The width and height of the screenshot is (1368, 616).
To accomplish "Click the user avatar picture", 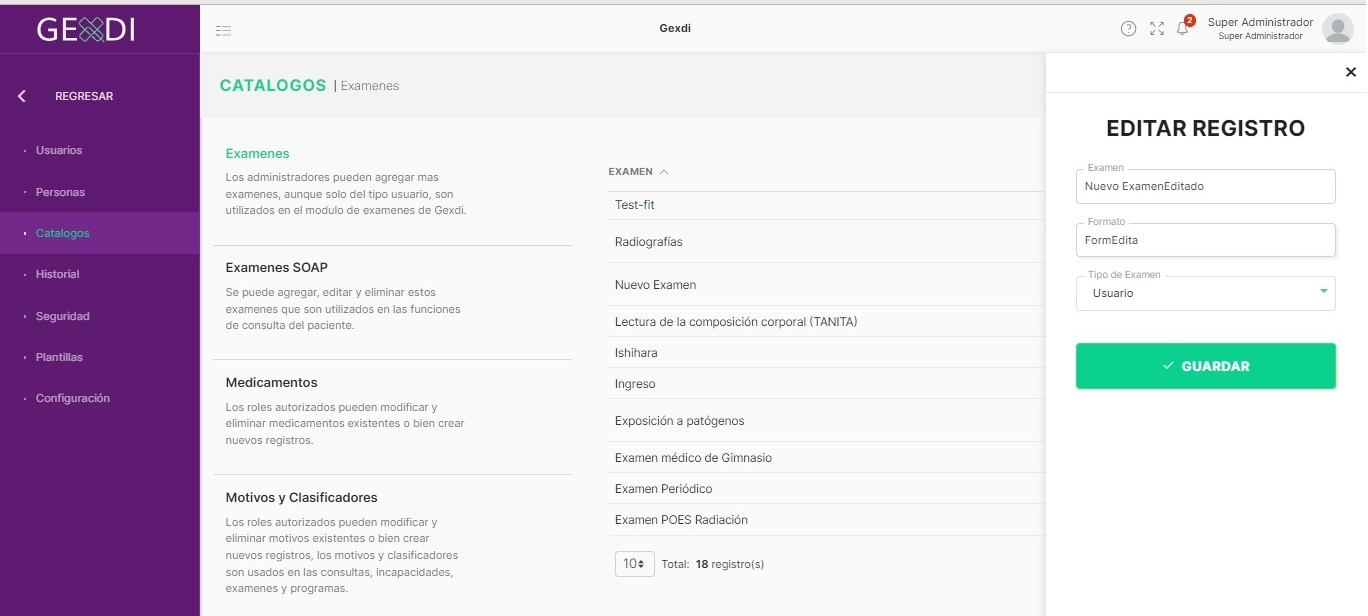I will pyautogui.click(x=1337, y=29).
